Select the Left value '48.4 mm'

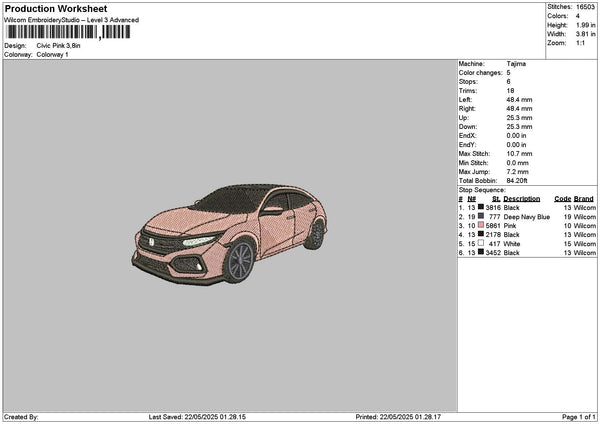point(519,99)
